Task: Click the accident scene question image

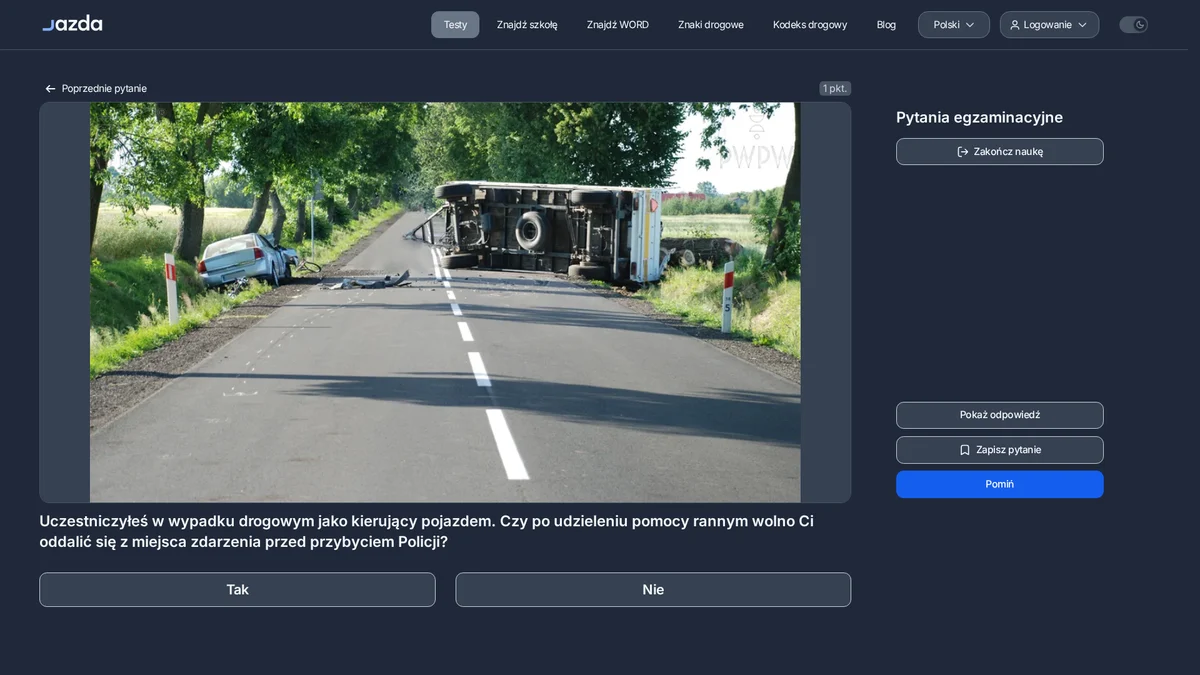Action: pyautogui.click(x=445, y=302)
